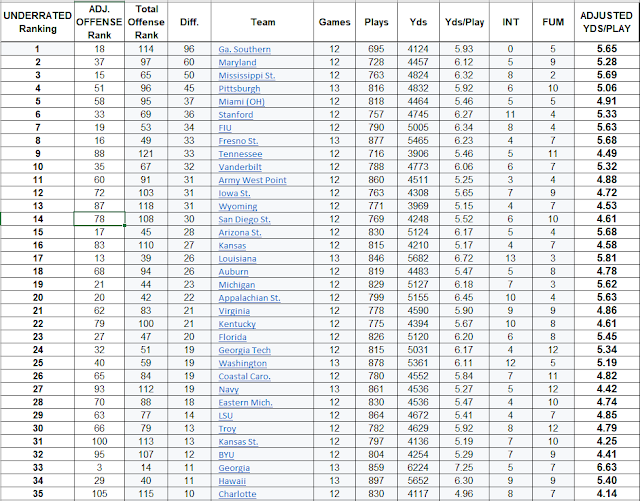Select the Games column header

[334, 22]
